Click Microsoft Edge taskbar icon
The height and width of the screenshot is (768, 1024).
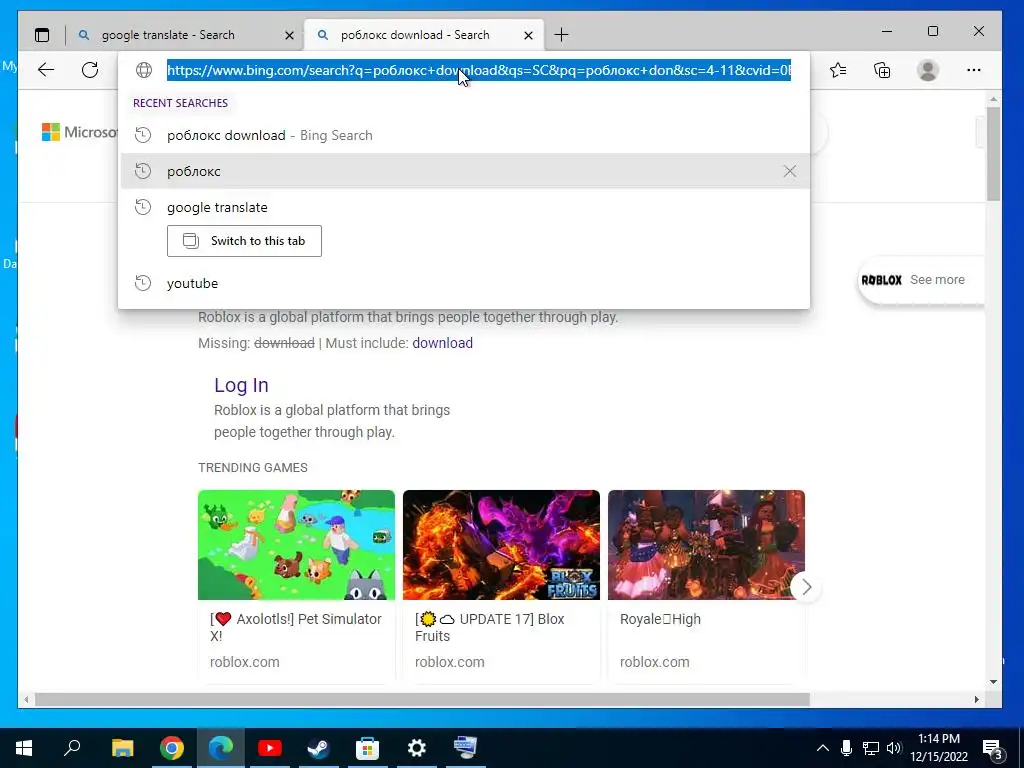click(x=221, y=748)
